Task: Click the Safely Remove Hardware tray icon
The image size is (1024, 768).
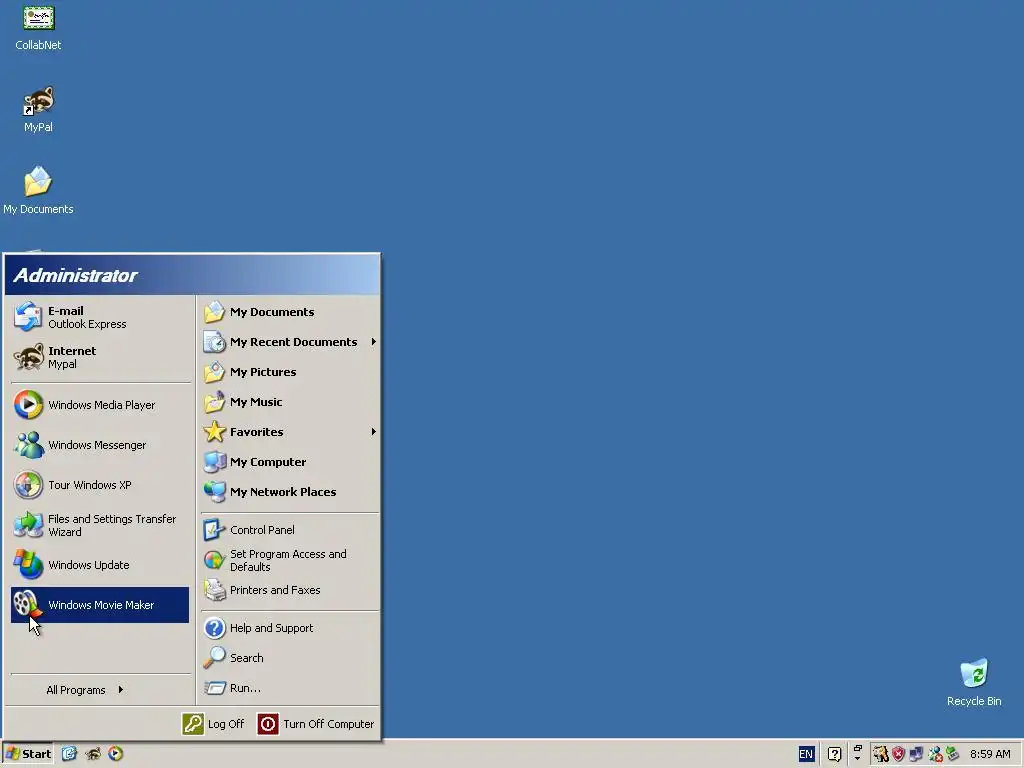Action: coord(953,754)
